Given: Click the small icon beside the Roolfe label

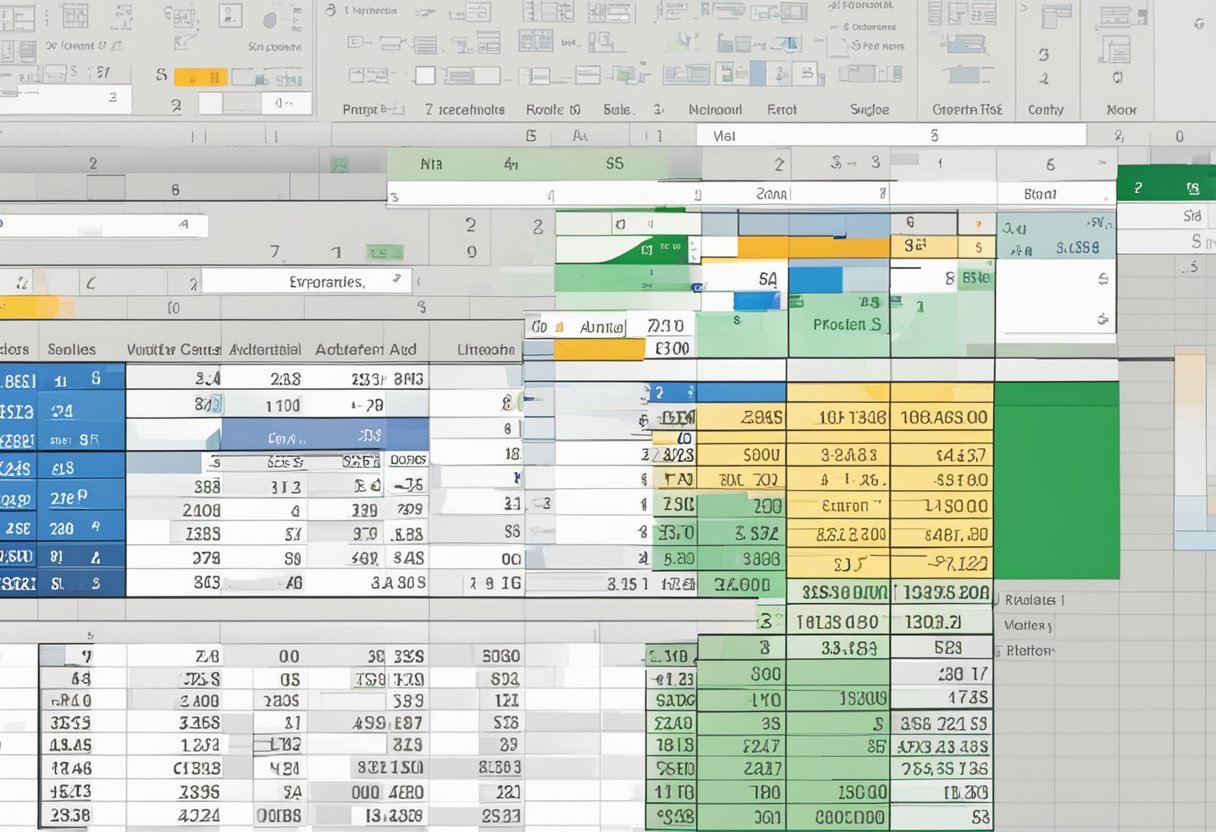Looking at the screenshot, I should point(575,110).
